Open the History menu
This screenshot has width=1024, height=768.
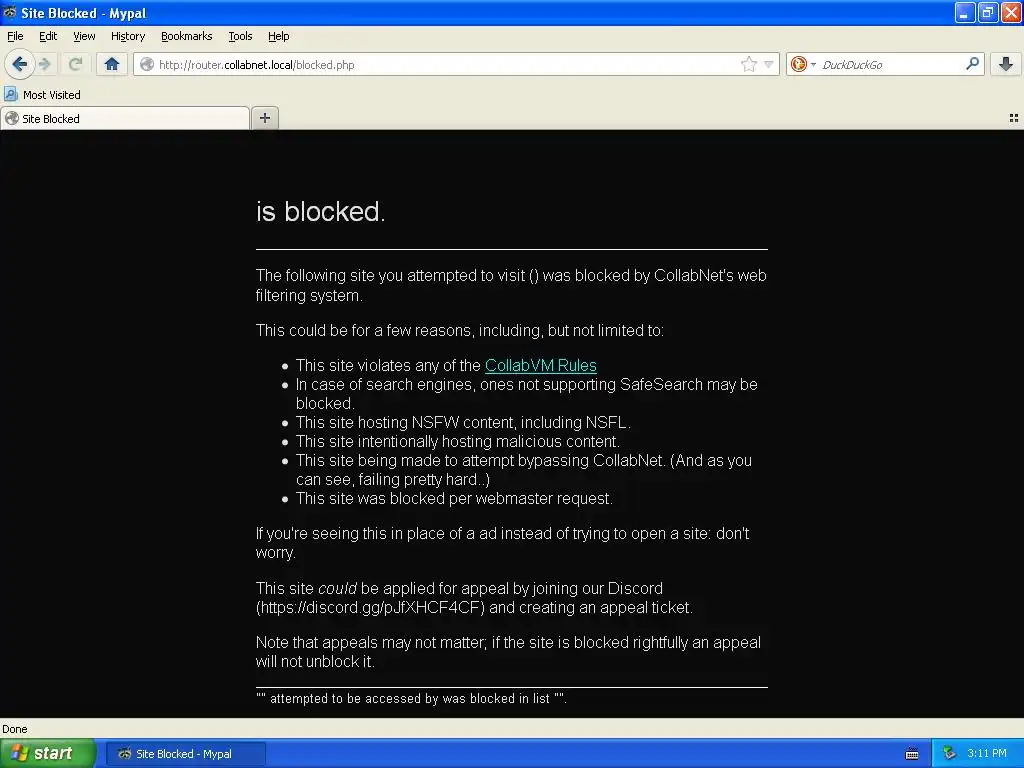[x=128, y=36]
